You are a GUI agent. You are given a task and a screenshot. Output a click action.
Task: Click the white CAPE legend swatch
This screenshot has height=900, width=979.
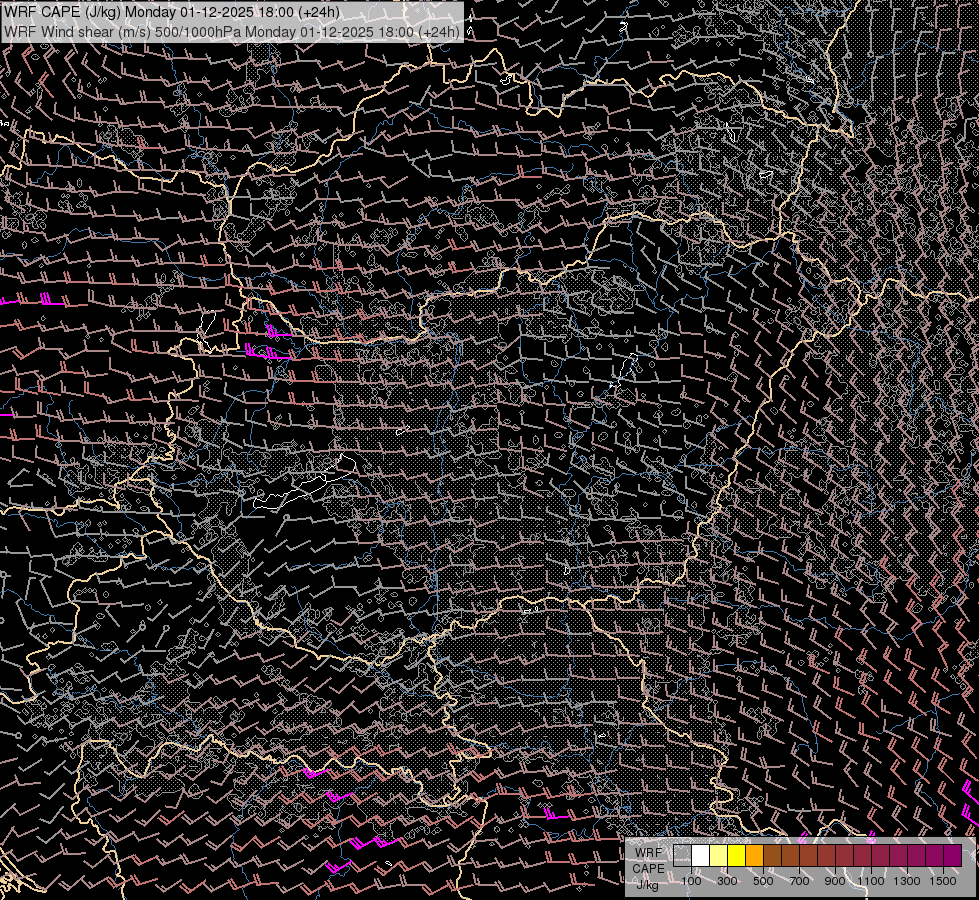701,856
